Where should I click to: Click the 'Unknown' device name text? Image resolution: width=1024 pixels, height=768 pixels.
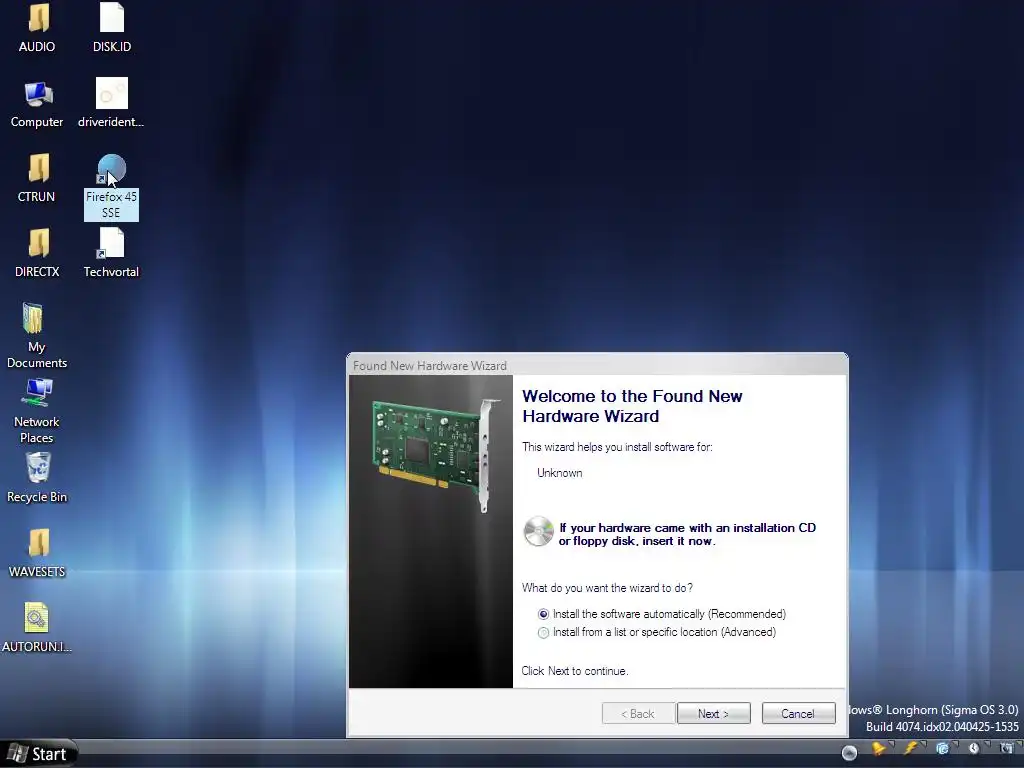click(x=560, y=473)
